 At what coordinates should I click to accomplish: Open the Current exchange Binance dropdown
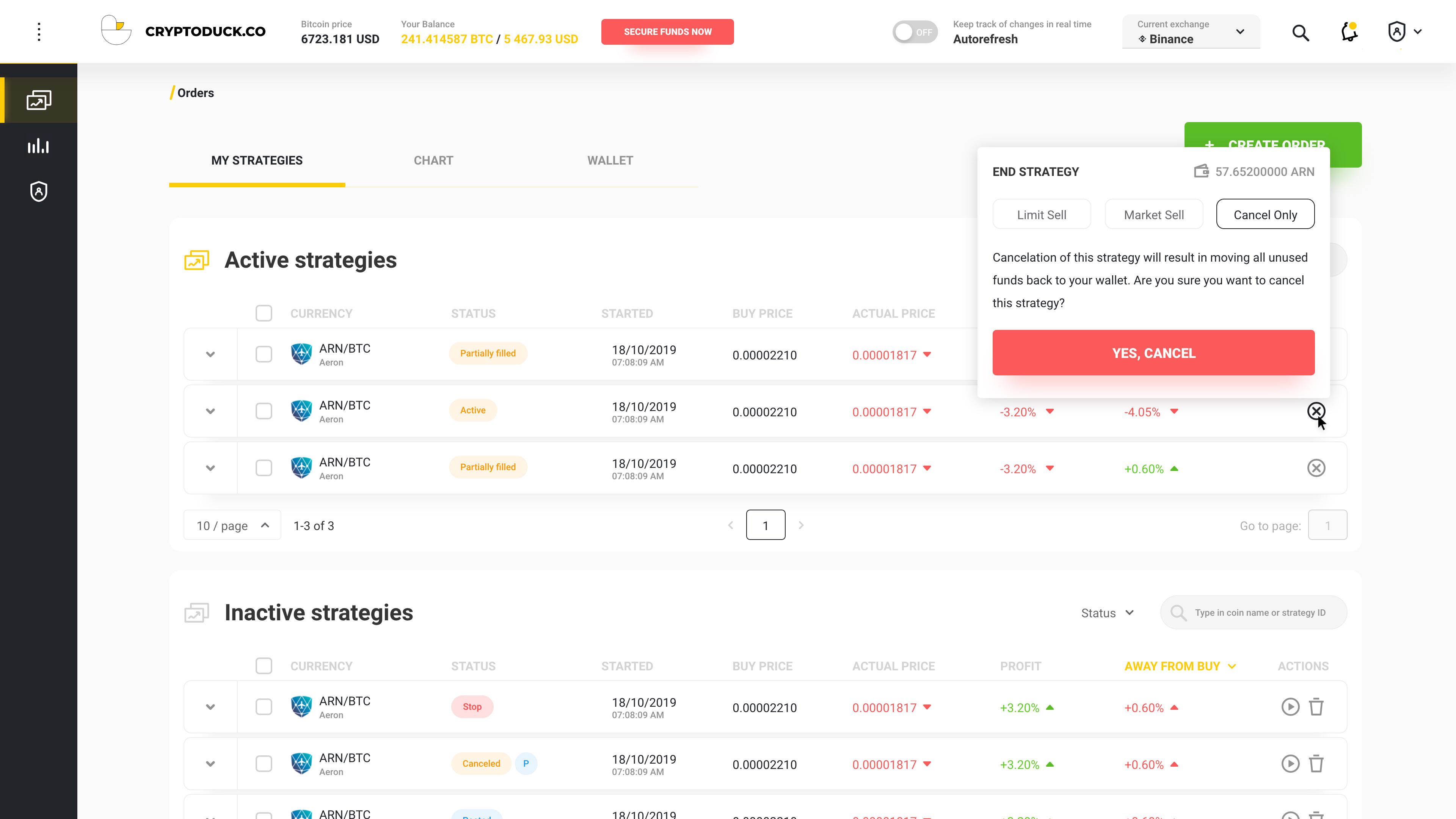(x=1191, y=31)
